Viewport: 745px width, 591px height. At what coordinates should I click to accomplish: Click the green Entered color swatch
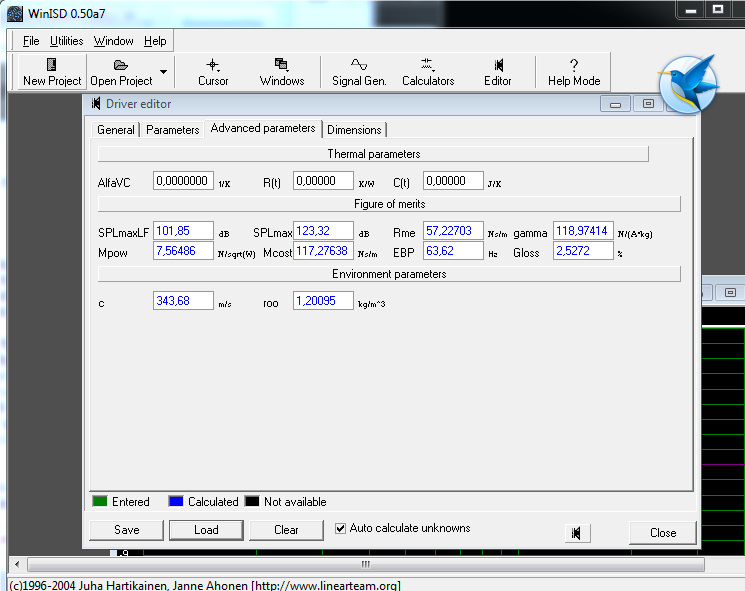point(100,502)
